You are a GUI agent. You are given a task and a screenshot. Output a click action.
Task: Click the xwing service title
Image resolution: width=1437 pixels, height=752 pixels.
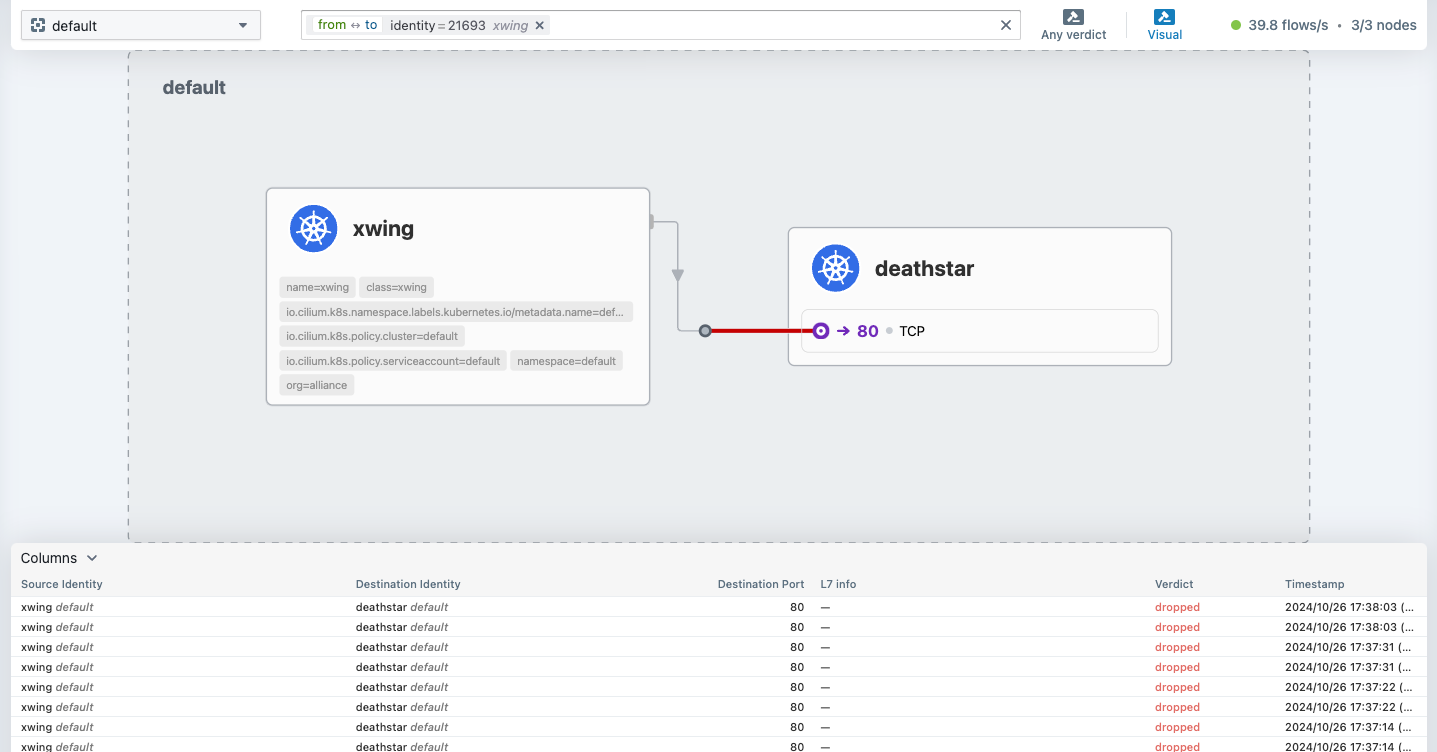(383, 229)
